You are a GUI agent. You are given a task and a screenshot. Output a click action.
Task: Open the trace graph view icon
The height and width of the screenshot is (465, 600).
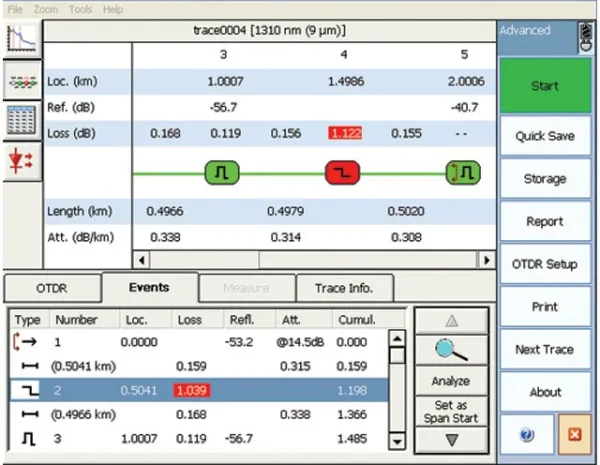tap(19, 39)
